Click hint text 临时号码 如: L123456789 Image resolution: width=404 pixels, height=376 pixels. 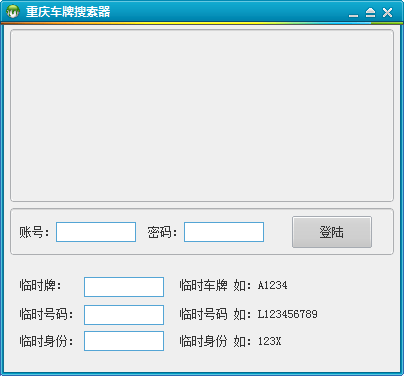click(248, 314)
